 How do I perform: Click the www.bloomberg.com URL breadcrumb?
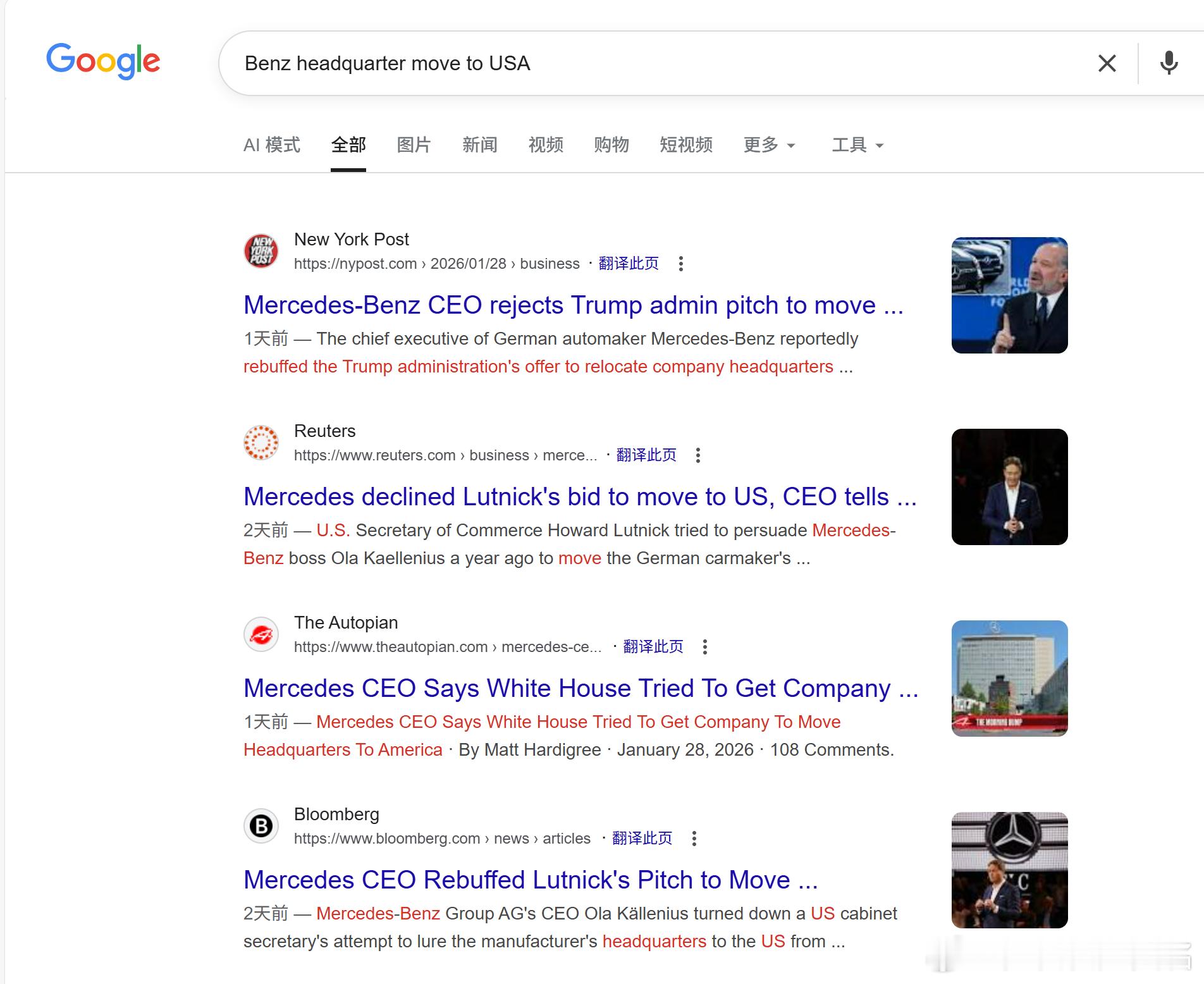pyautogui.click(x=442, y=839)
